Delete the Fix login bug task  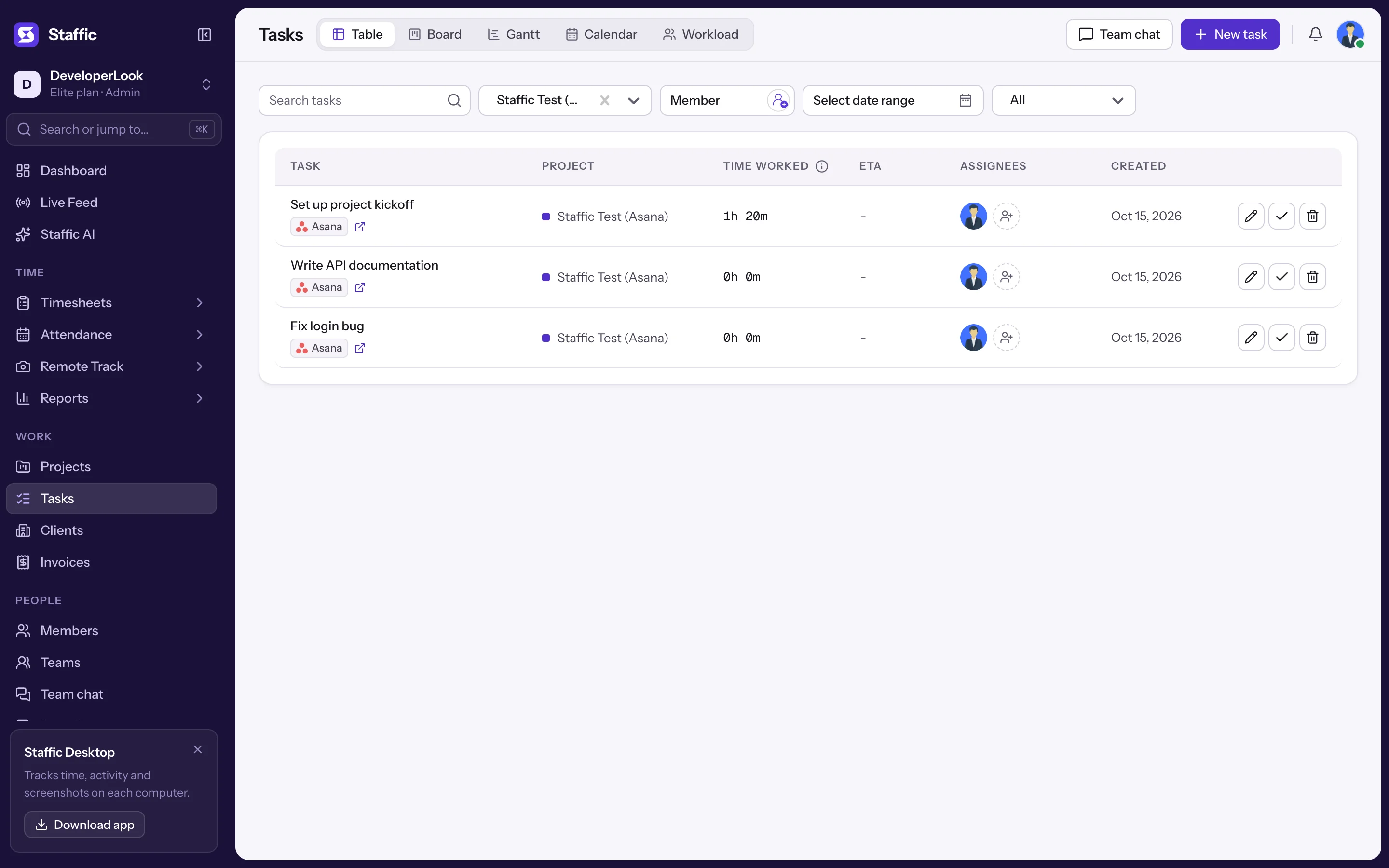[x=1313, y=338]
